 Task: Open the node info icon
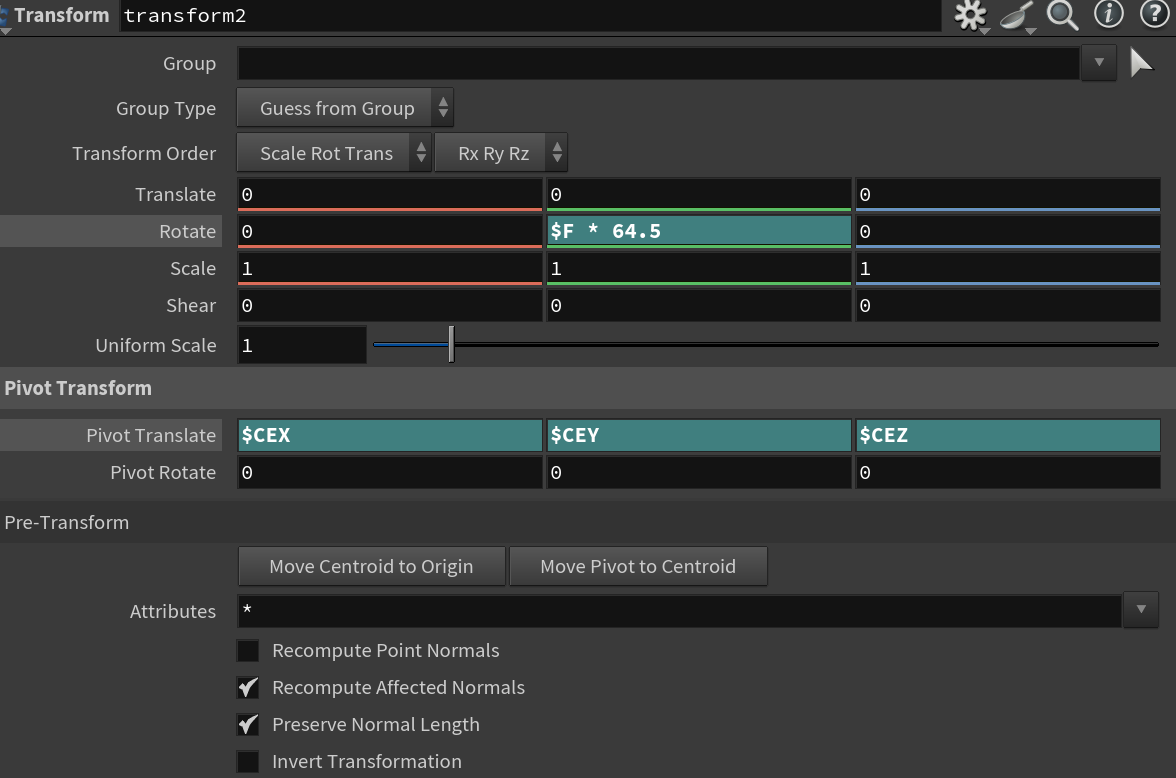click(x=1108, y=14)
